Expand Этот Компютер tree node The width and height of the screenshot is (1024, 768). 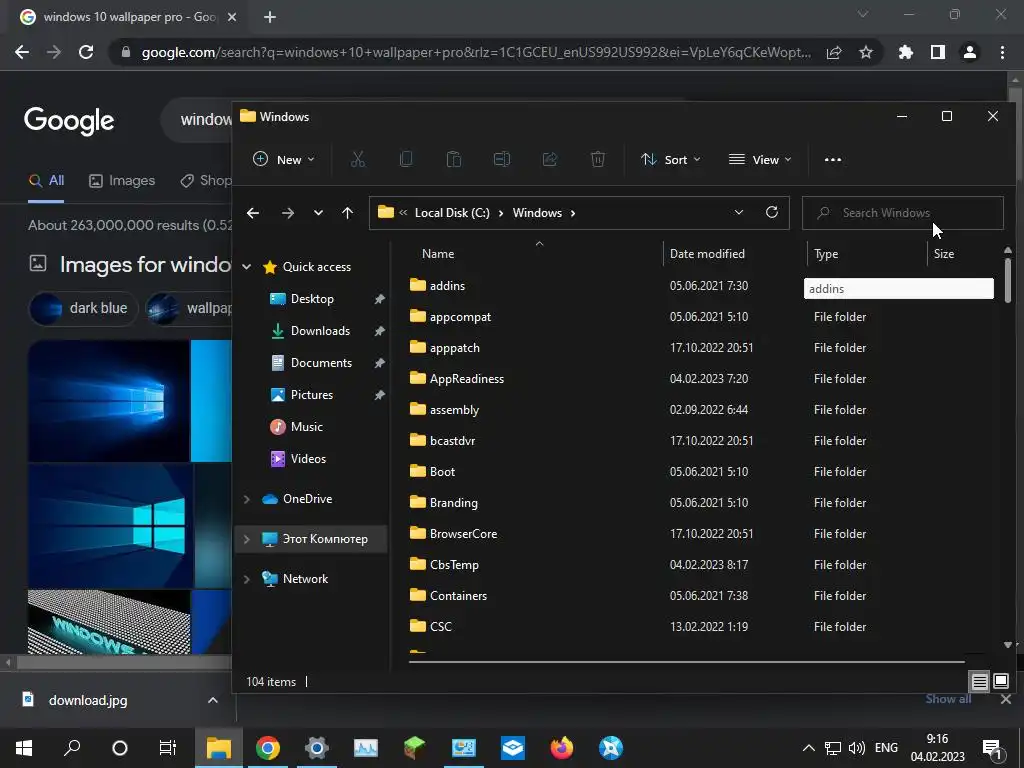pos(247,539)
